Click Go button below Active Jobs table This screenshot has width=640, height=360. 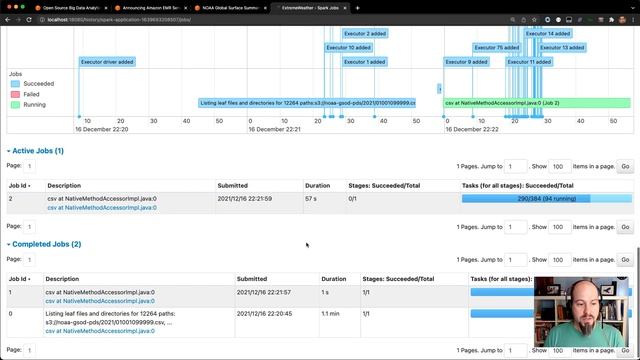pos(625,227)
